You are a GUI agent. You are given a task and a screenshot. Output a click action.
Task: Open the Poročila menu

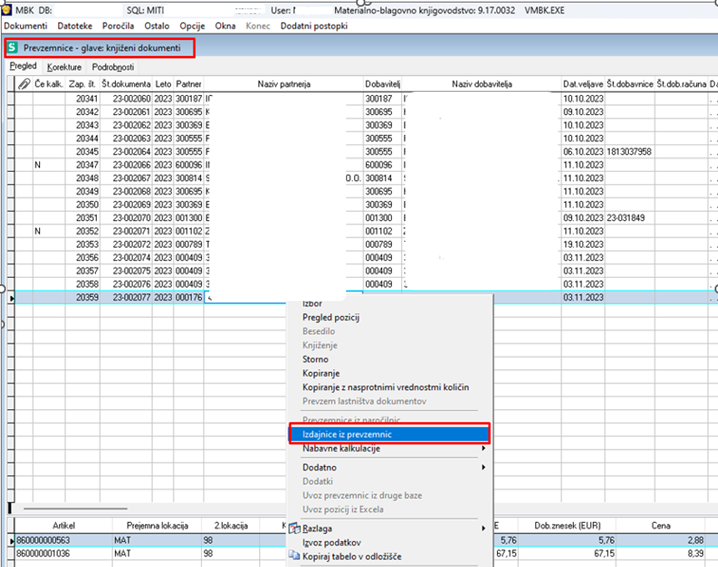[118, 24]
